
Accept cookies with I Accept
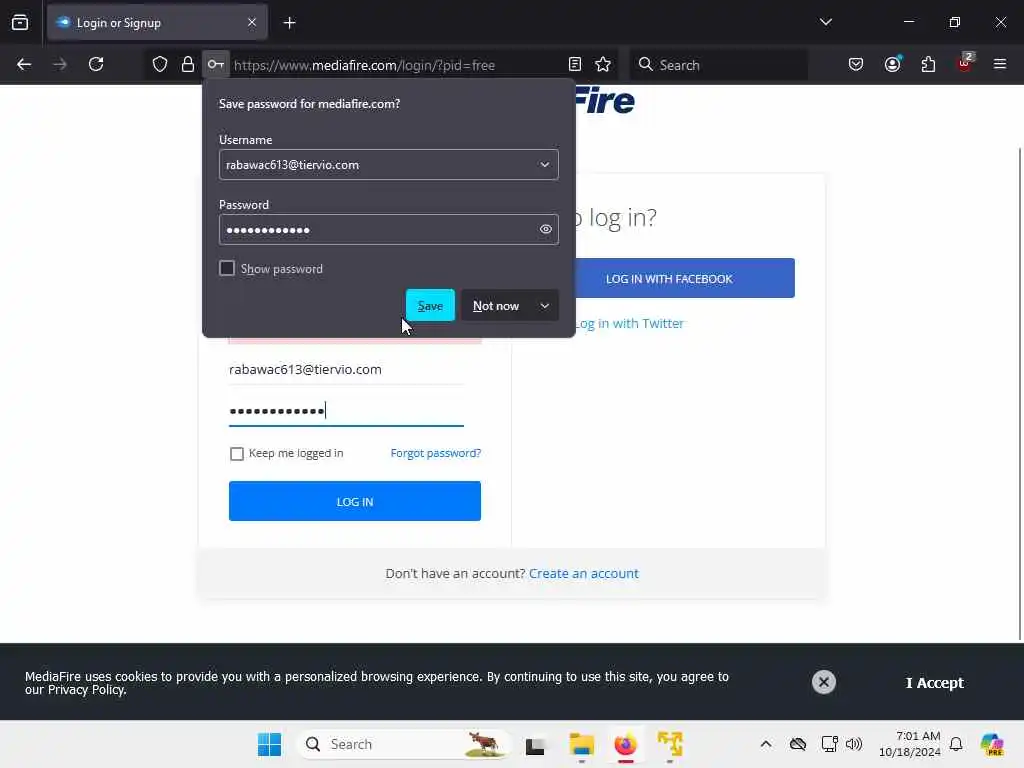pos(935,682)
